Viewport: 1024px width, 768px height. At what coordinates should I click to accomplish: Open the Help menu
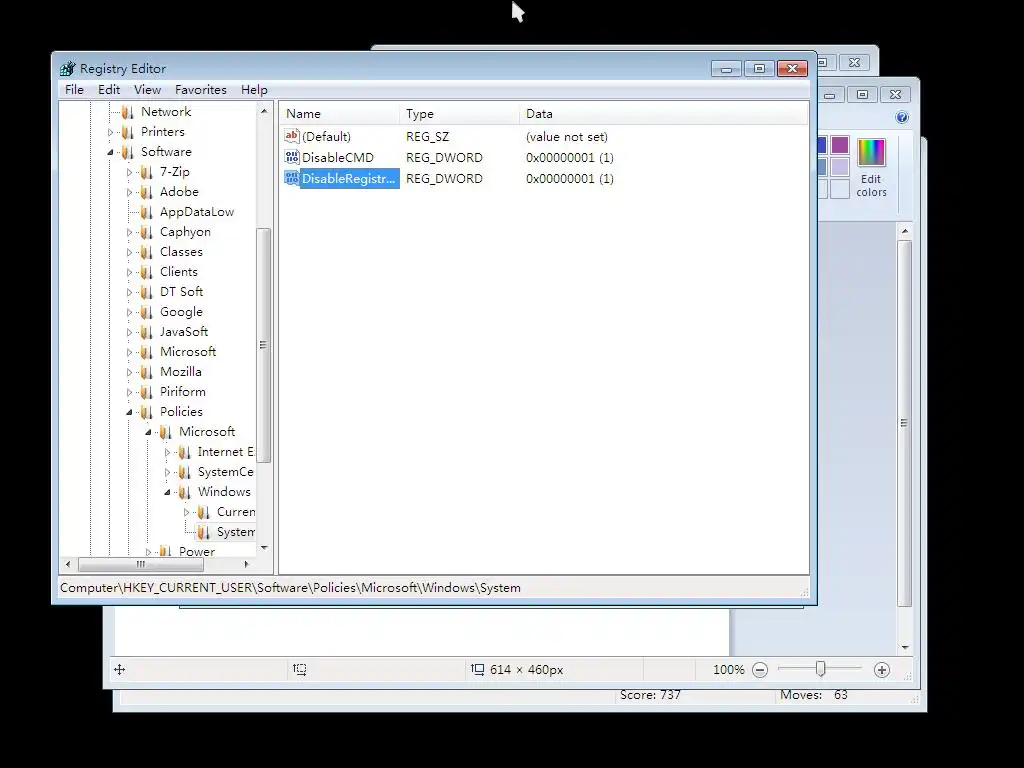click(254, 89)
